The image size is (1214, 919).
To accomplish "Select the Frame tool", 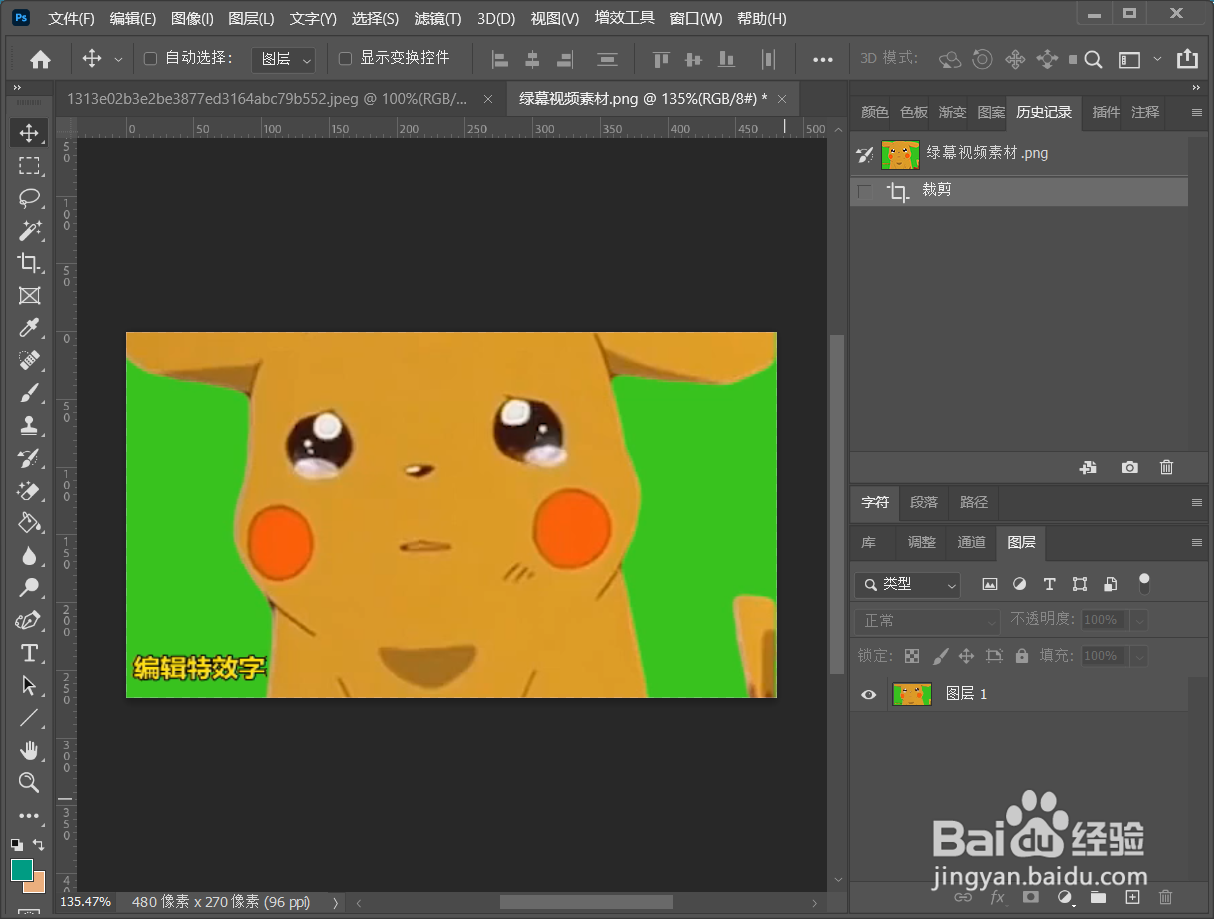I will (x=29, y=295).
